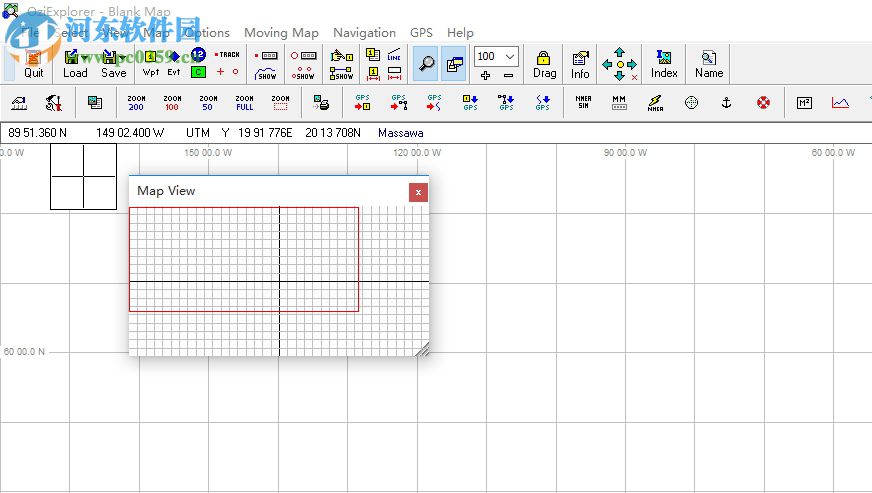Screen dimensions: 872x493
Task: Click the Zoom 100 button
Action: coord(172,103)
